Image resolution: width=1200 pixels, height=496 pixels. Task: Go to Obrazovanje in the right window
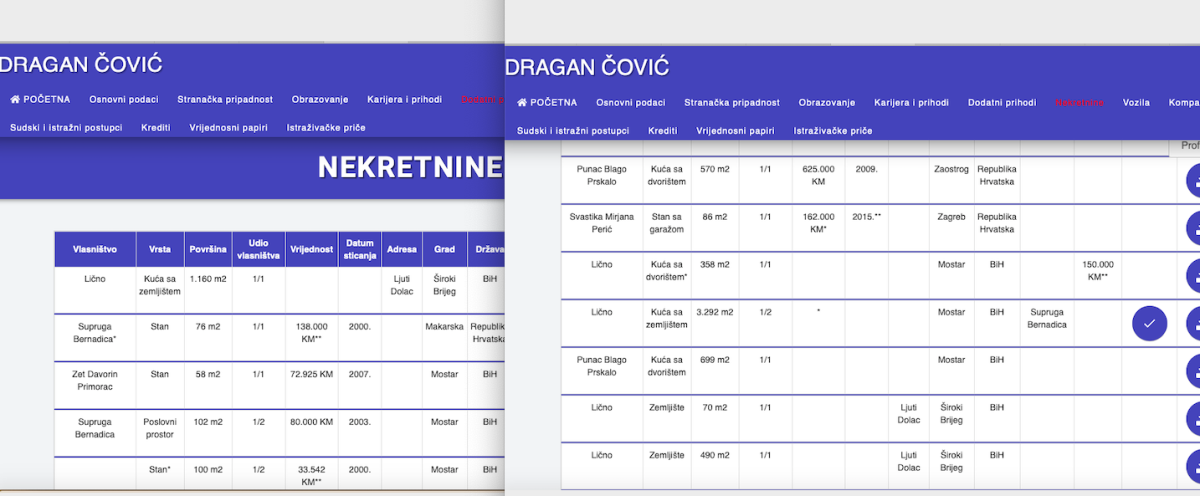(x=827, y=102)
